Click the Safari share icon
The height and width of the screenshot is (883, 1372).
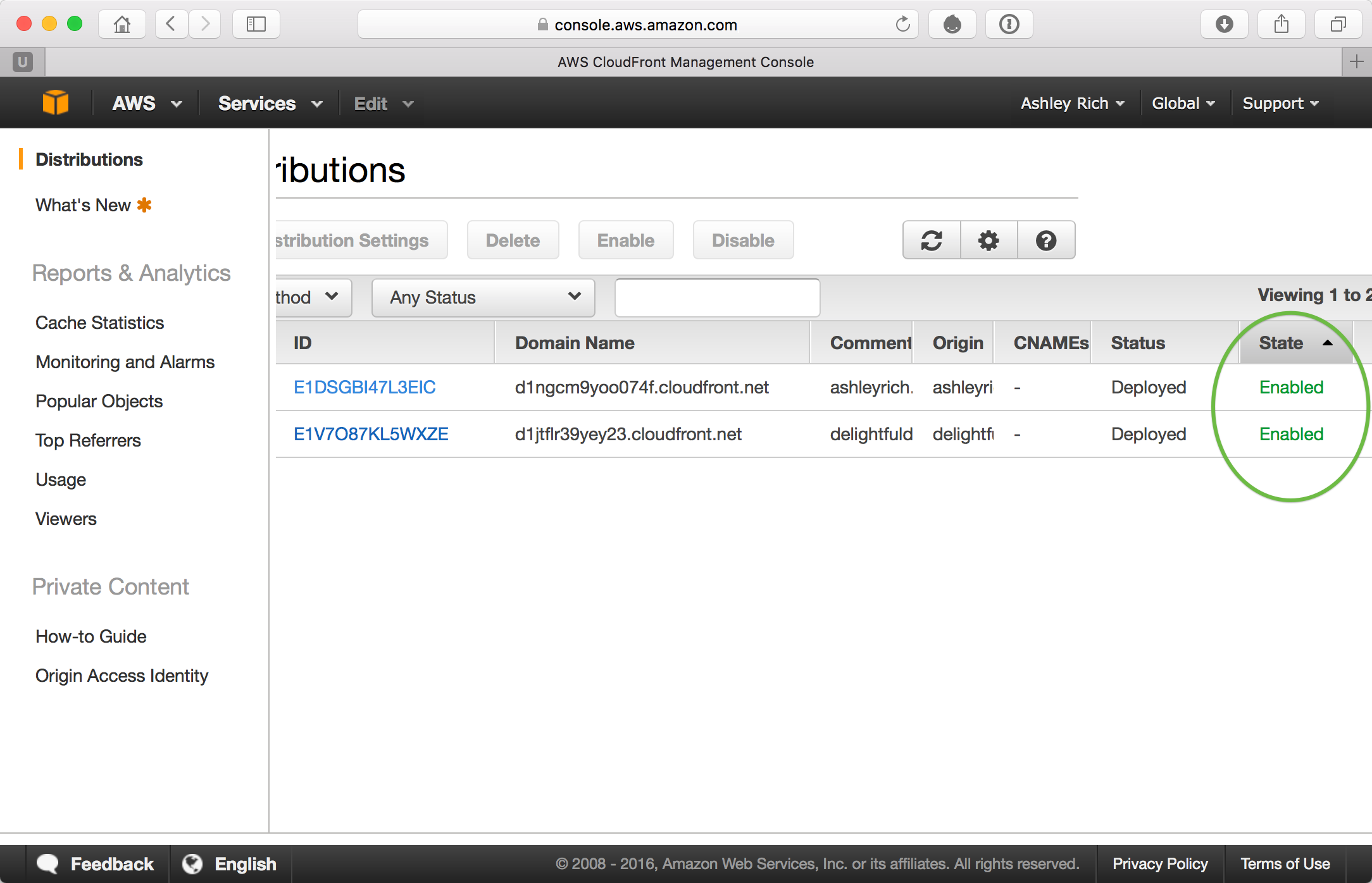(1282, 25)
